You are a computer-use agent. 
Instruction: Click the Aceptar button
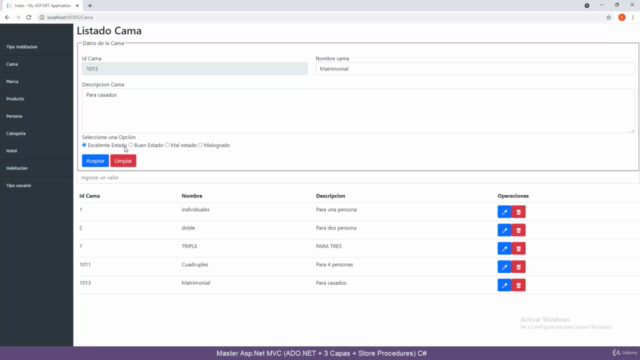(x=95, y=161)
